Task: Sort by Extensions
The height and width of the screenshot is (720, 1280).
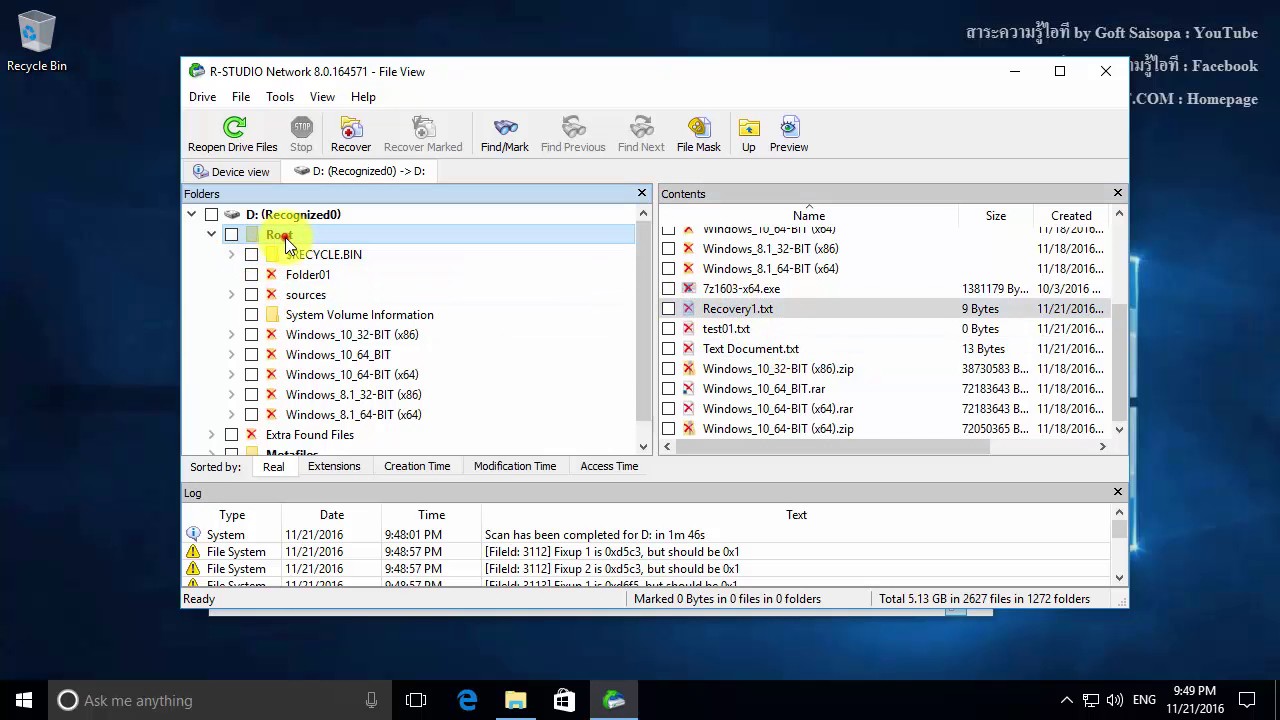Action: click(334, 466)
